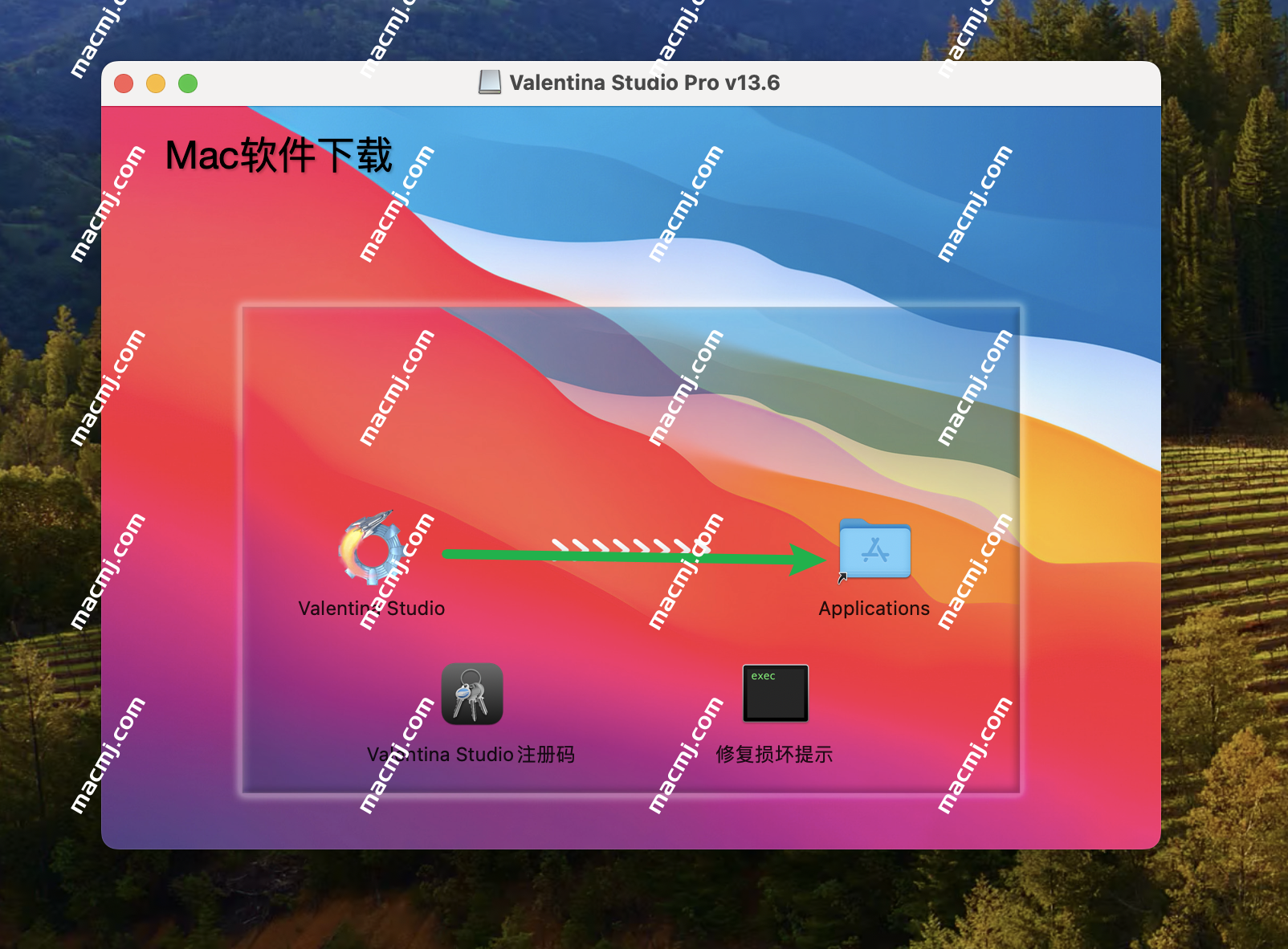1288x949 pixels.
Task: Maximize the window with the green button
Action: pos(188,83)
